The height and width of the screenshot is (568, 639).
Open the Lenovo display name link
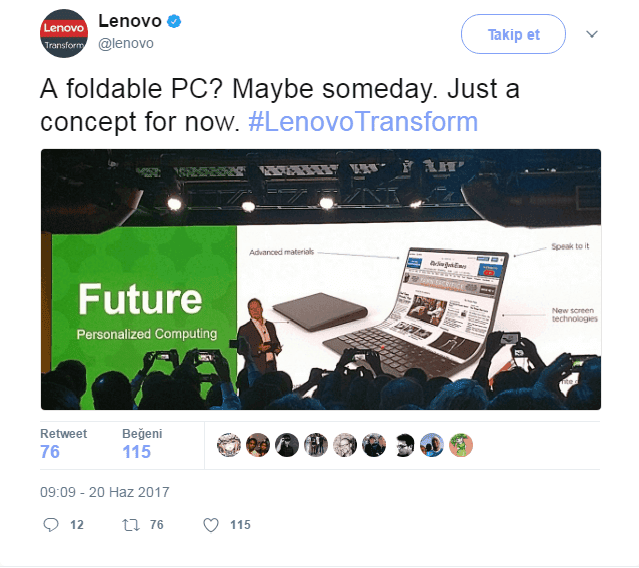tap(130, 21)
